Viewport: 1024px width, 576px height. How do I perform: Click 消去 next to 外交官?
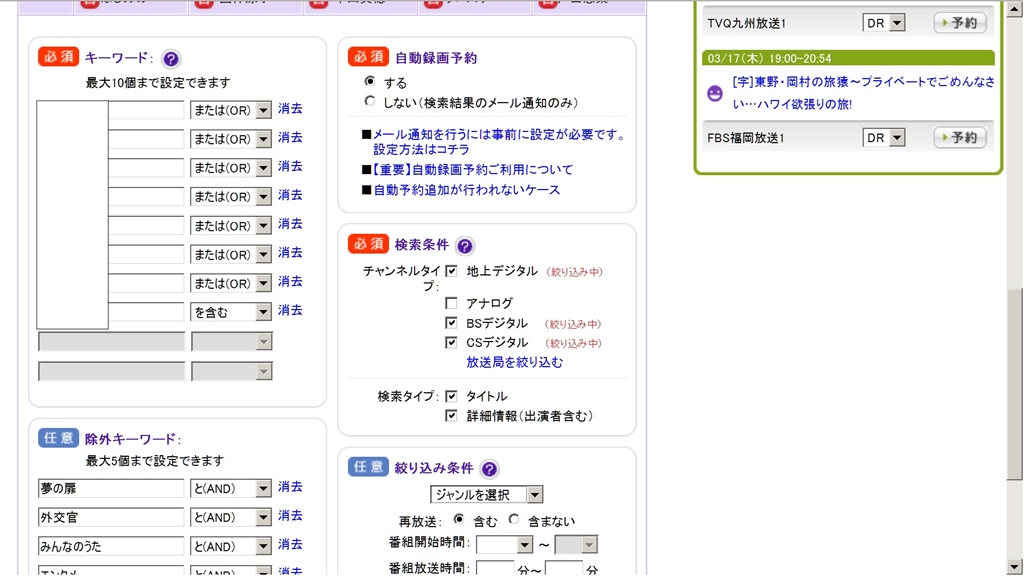click(290, 516)
